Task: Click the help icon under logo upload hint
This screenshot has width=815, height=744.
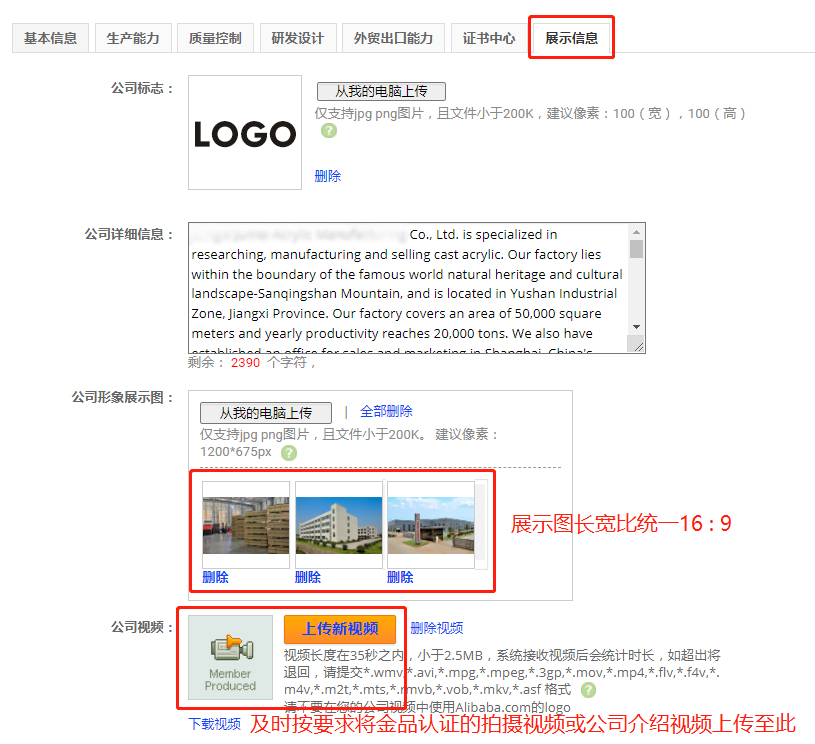Action: pyautogui.click(x=328, y=131)
